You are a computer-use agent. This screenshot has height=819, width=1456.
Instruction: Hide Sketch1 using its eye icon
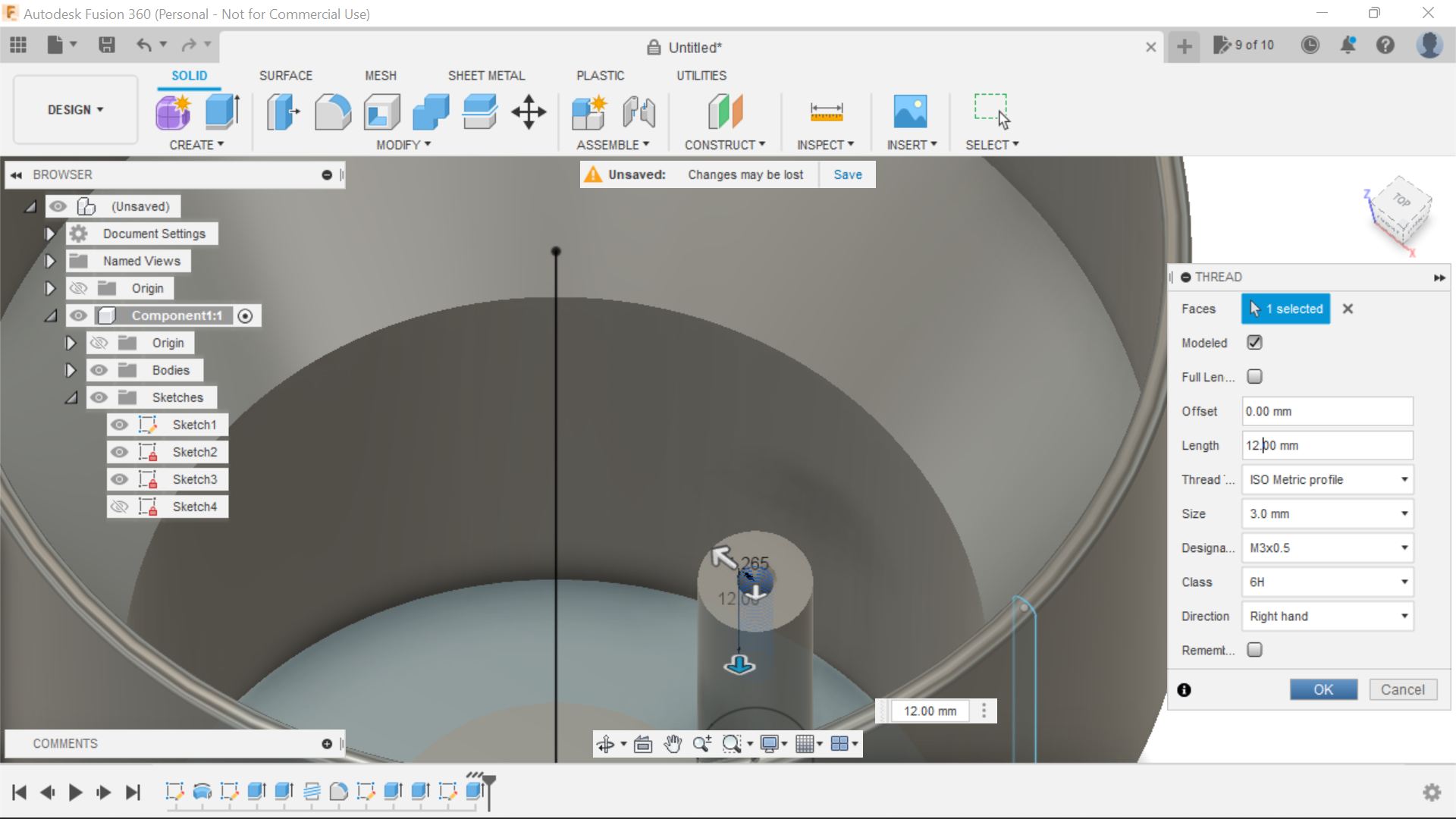click(x=120, y=425)
